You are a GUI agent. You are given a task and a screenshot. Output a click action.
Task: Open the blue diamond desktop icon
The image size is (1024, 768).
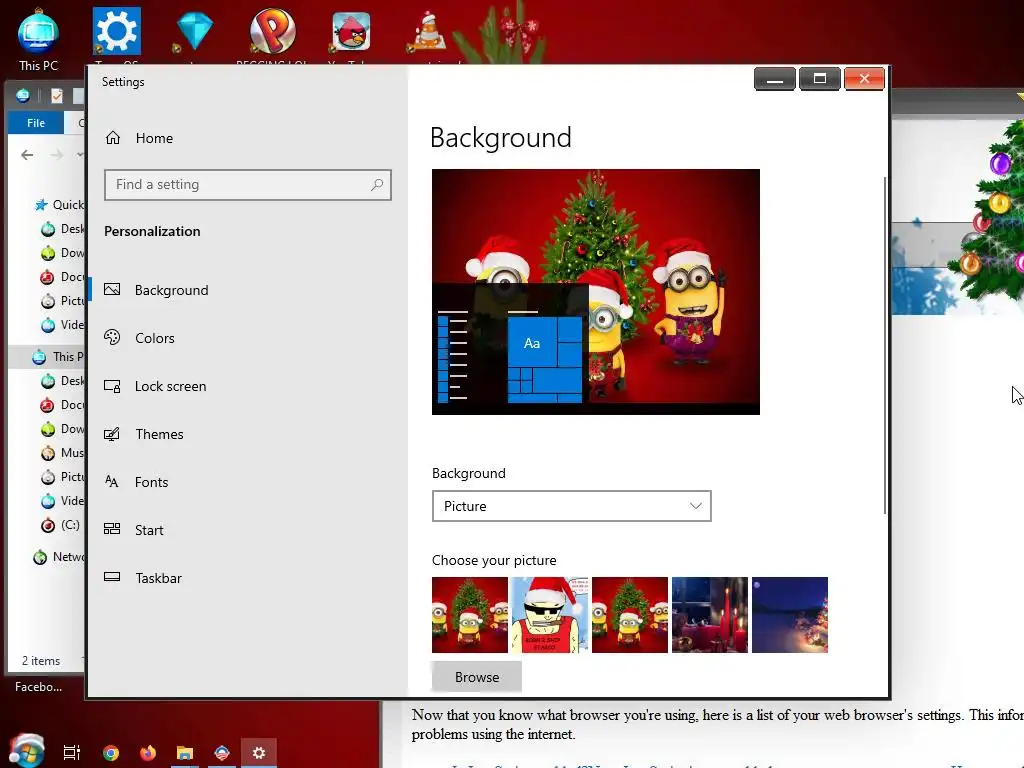coord(195,31)
